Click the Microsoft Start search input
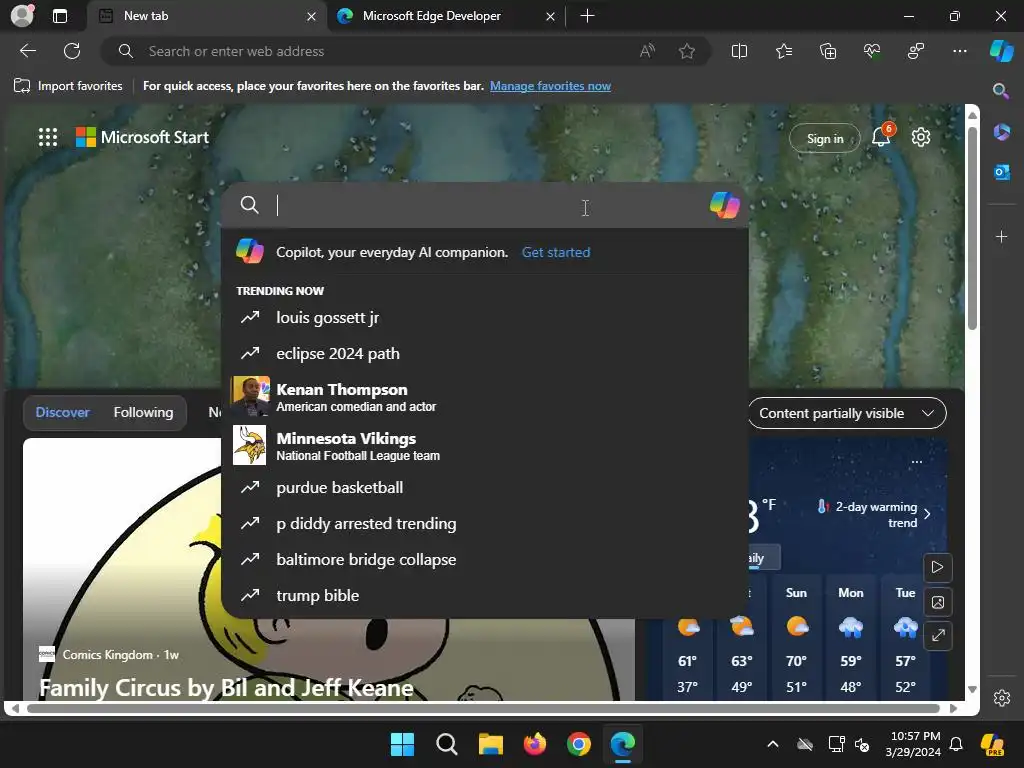Image resolution: width=1024 pixels, height=768 pixels. [487, 205]
